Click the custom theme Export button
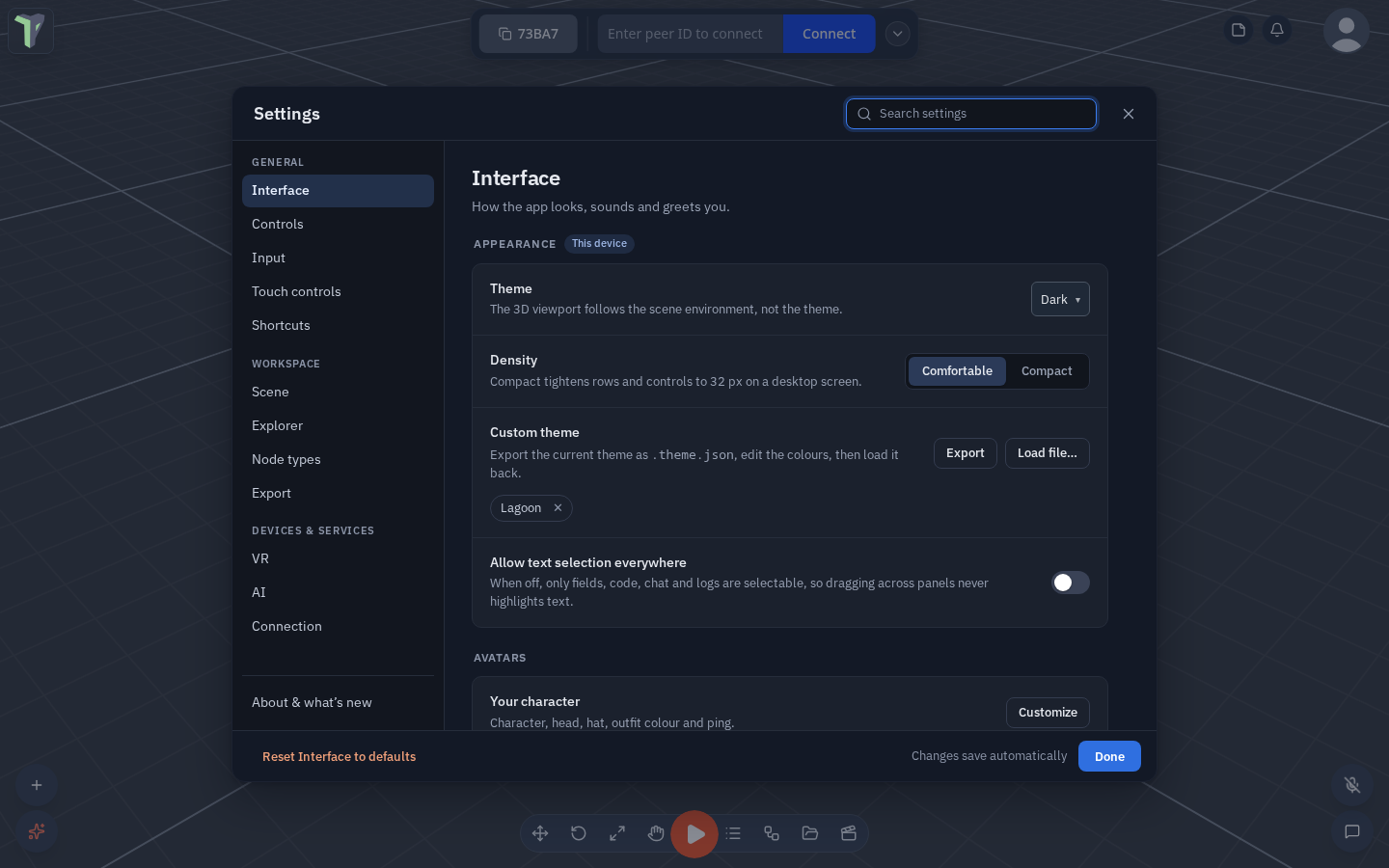The width and height of the screenshot is (1389, 868). point(966,453)
